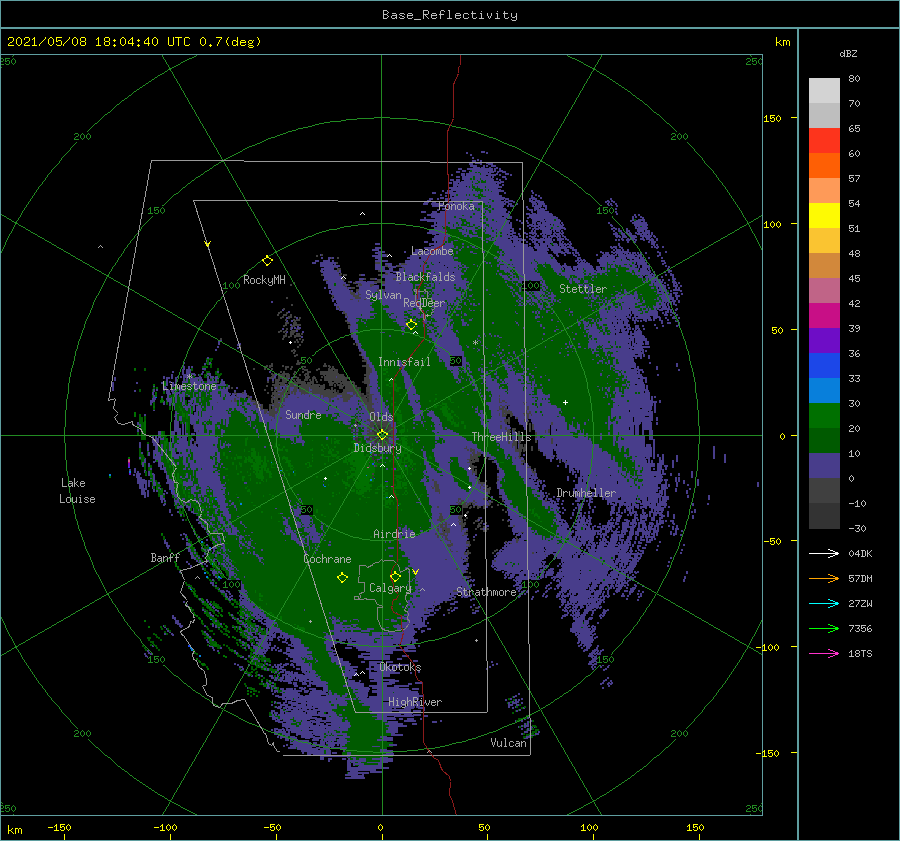Pick the slate-purple 0-10 dBZ legend swatch
Image resolution: width=900 pixels, height=841 pixels.
824,466
